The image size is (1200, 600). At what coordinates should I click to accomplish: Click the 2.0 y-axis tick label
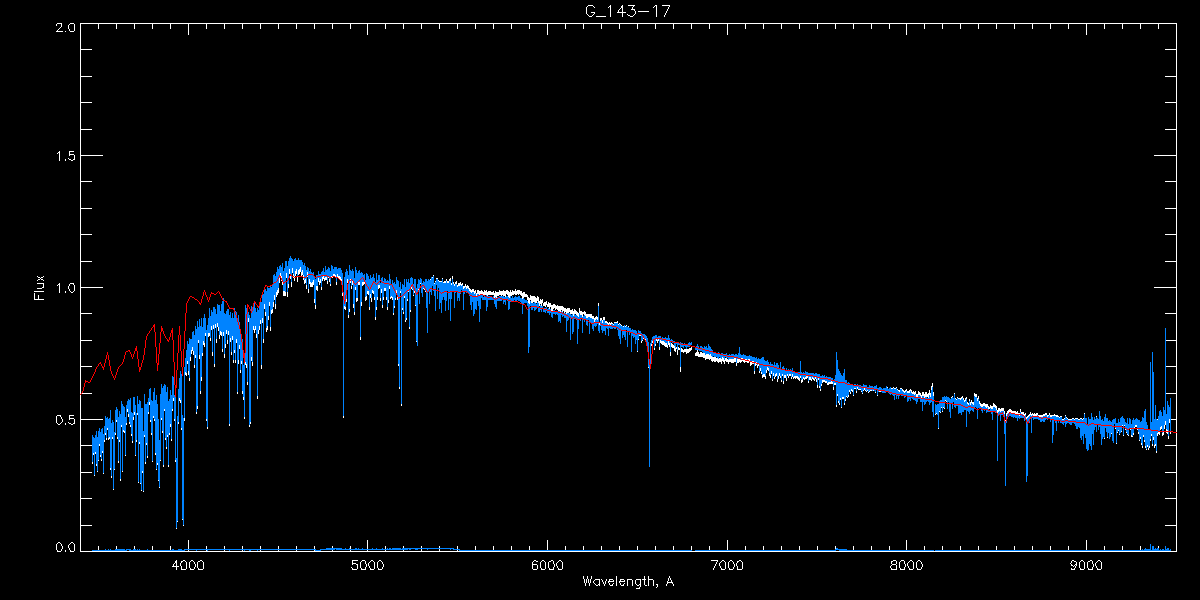tap(63, 27)
